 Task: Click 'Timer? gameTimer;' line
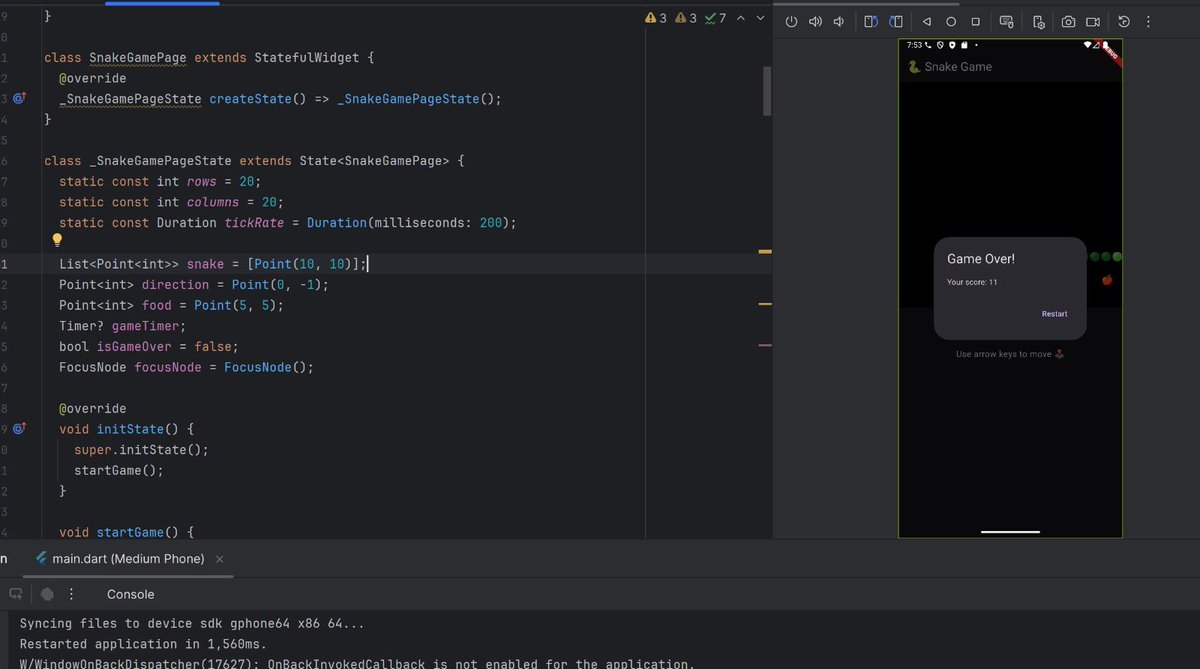pos(122,326)
